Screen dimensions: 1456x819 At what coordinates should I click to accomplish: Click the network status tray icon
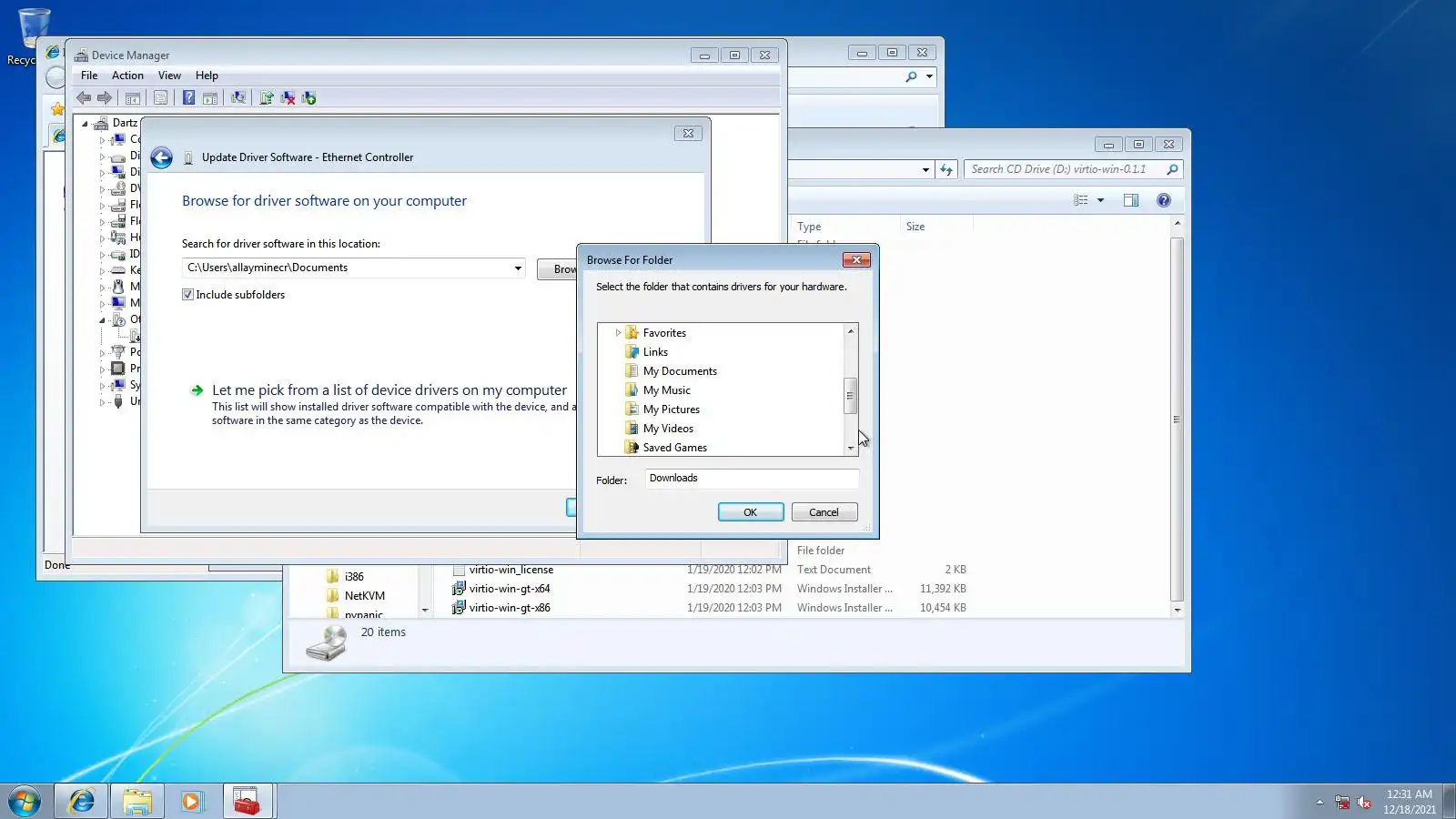[x=1342, y=802]
